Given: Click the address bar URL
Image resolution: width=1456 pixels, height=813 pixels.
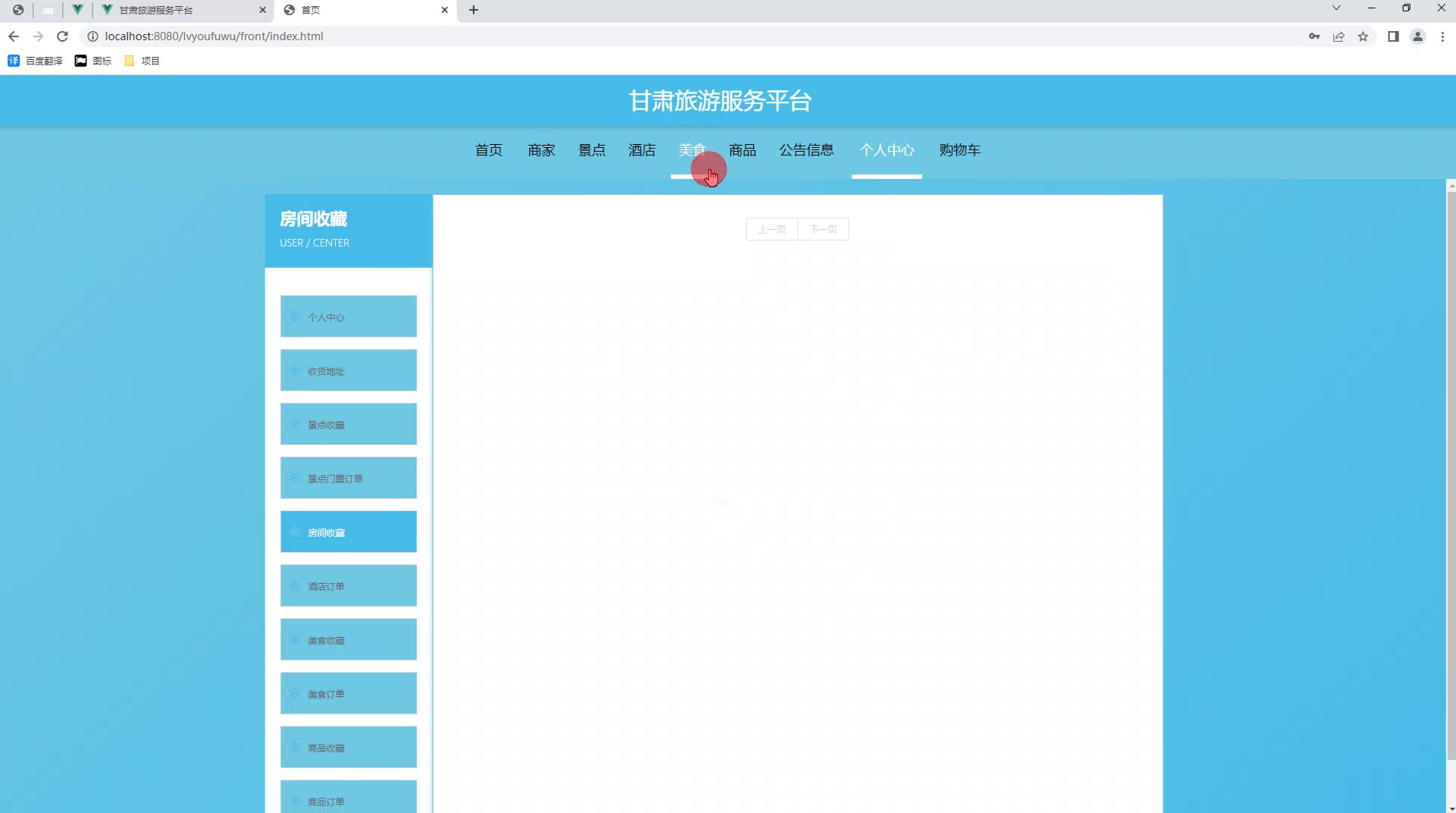Looking at the screenshot, I should pyautogui.click(x=214, y=36).
